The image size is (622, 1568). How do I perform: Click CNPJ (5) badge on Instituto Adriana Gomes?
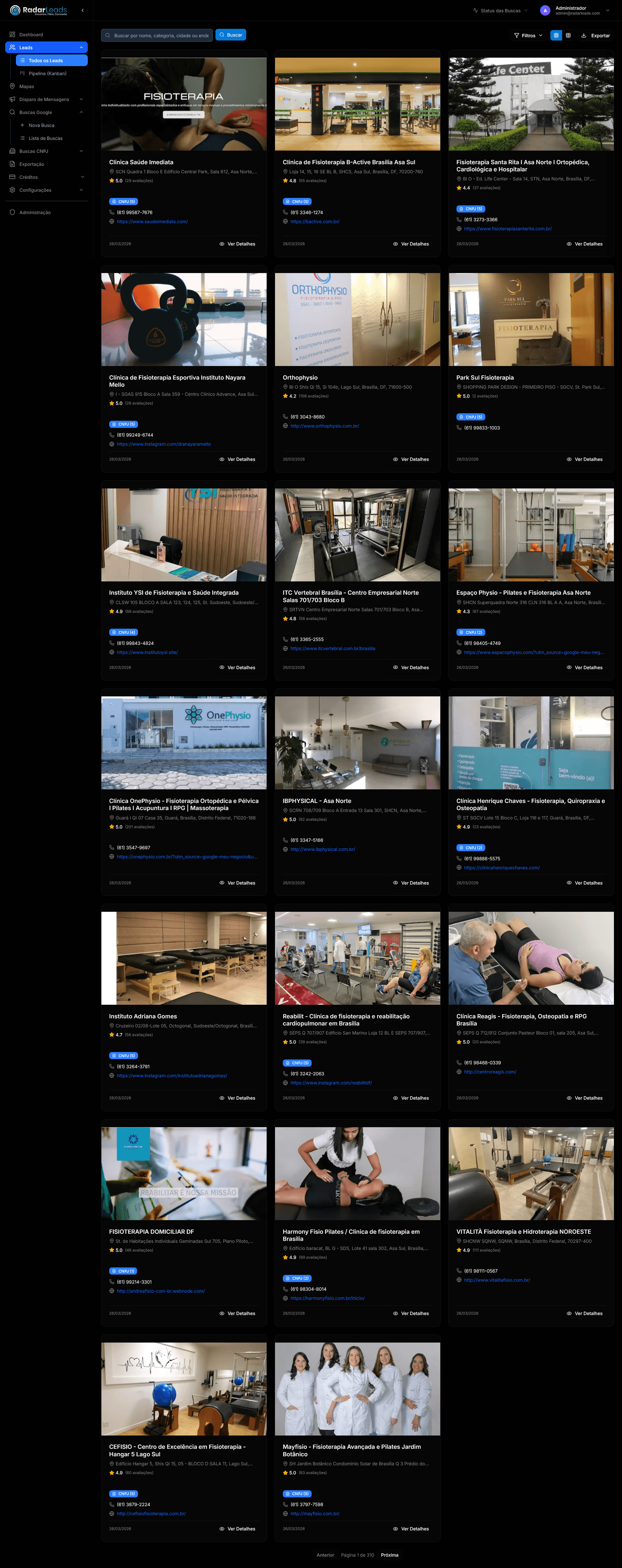(123, 1056)
